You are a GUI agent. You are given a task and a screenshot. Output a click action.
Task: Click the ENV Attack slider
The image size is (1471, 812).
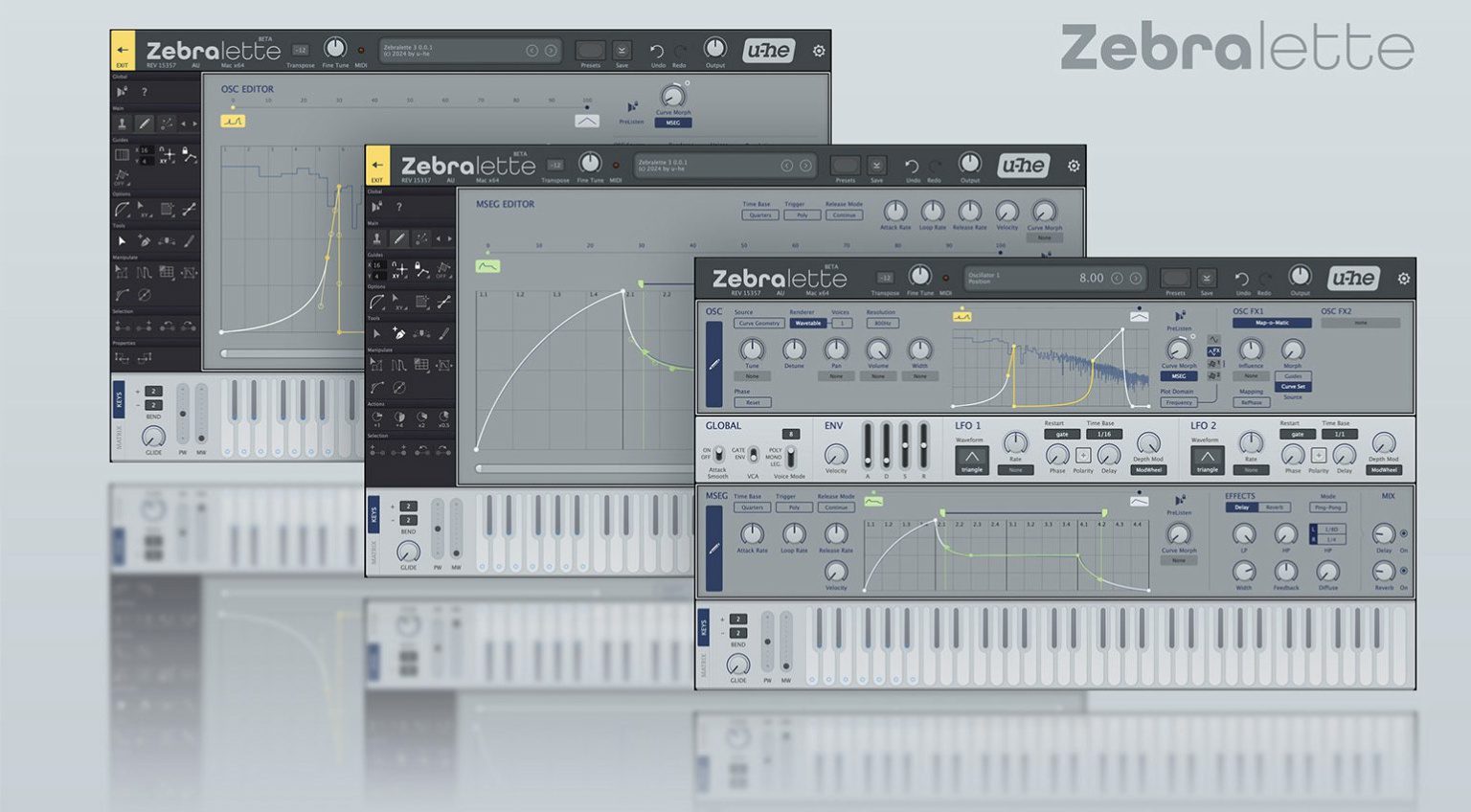point(868,445)
